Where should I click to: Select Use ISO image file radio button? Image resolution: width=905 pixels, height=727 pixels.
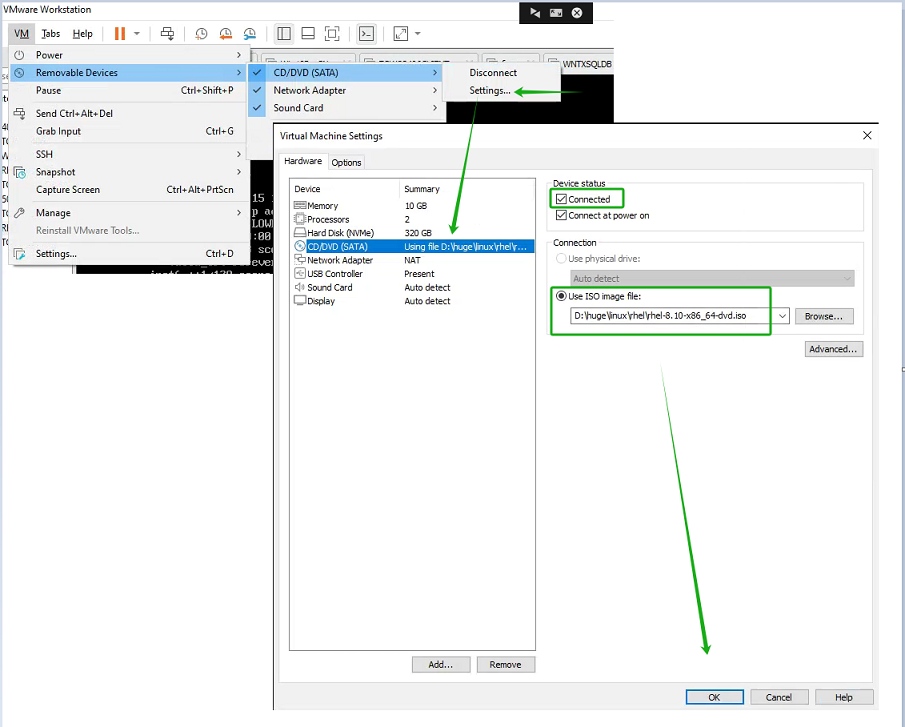click(x=561, y=296)
